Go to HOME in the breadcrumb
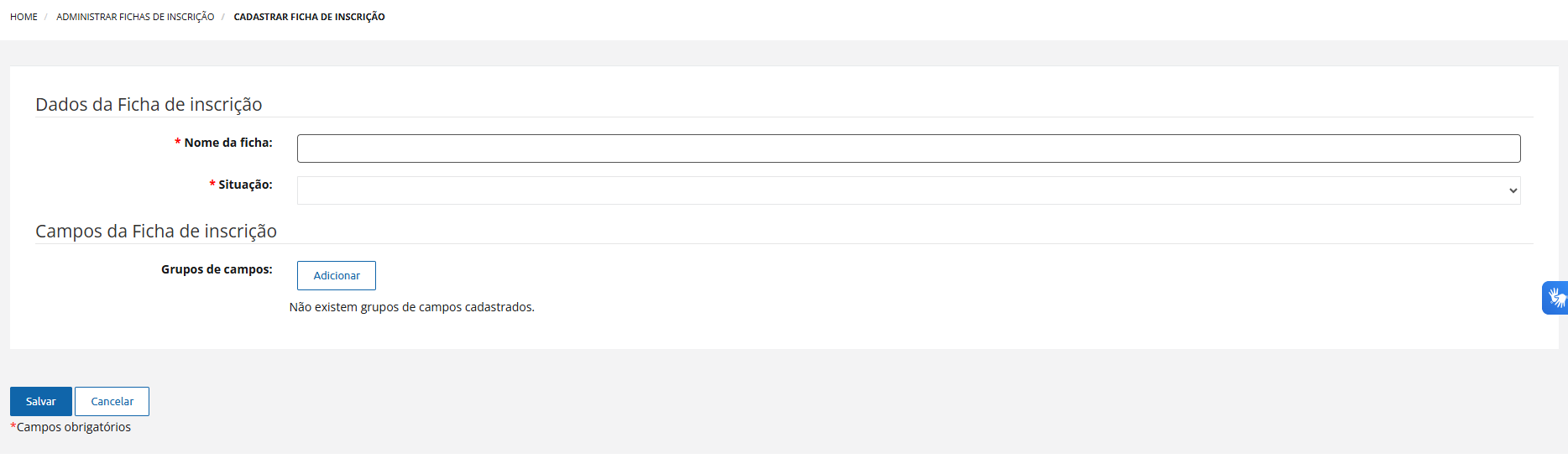Viewport: 1568px width, 469px height. [24, 17]
